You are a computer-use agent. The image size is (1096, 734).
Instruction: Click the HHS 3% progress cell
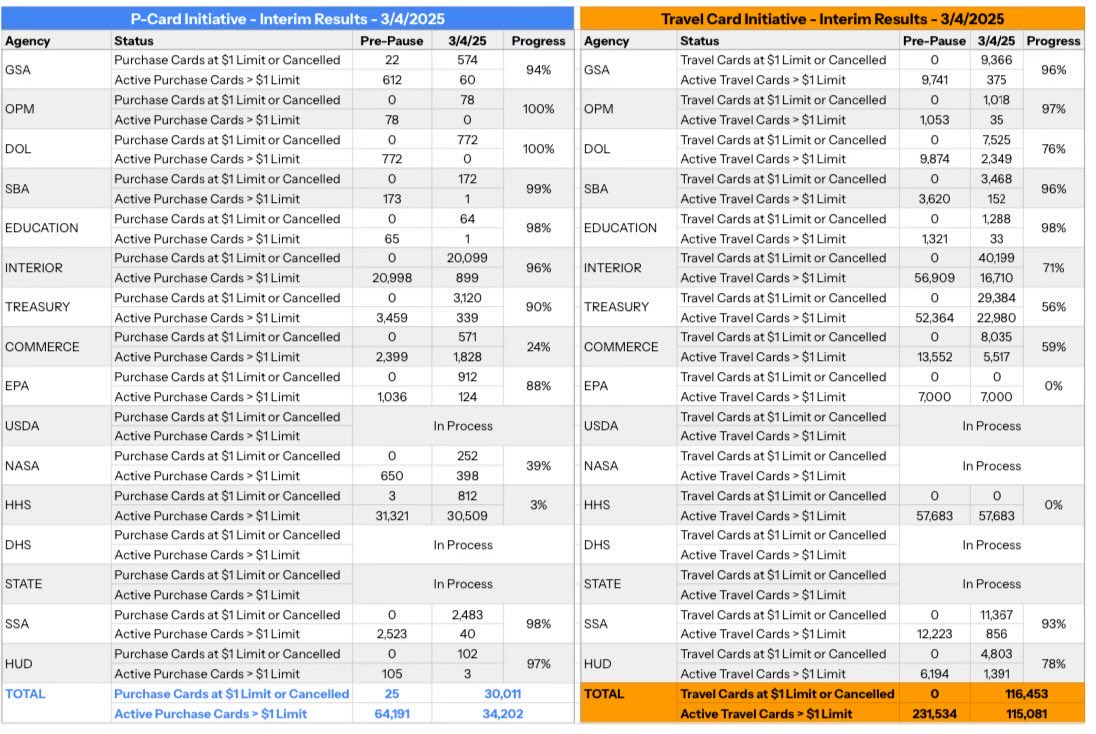click(538, 505)
